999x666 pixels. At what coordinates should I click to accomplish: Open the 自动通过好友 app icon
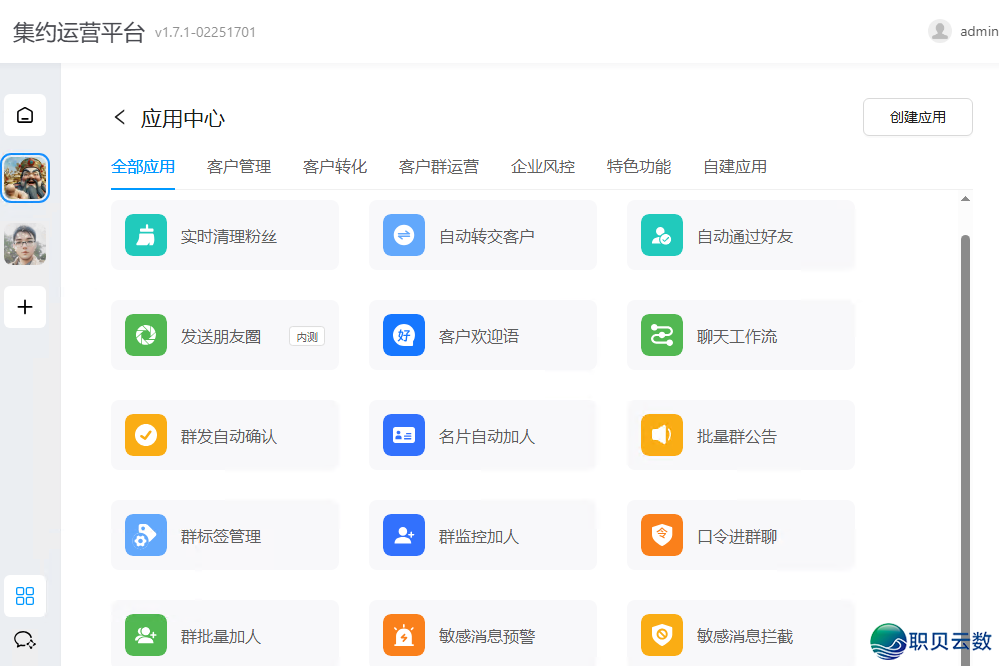tap(662, 236)
